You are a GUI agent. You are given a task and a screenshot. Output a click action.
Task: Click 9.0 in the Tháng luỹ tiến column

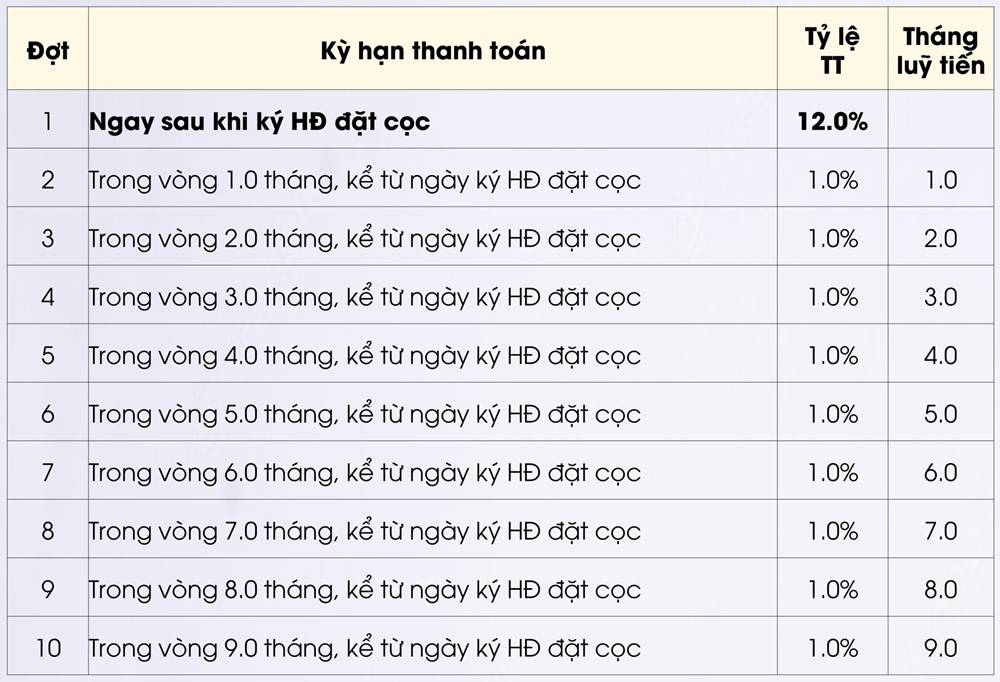(x=940, y=648)
